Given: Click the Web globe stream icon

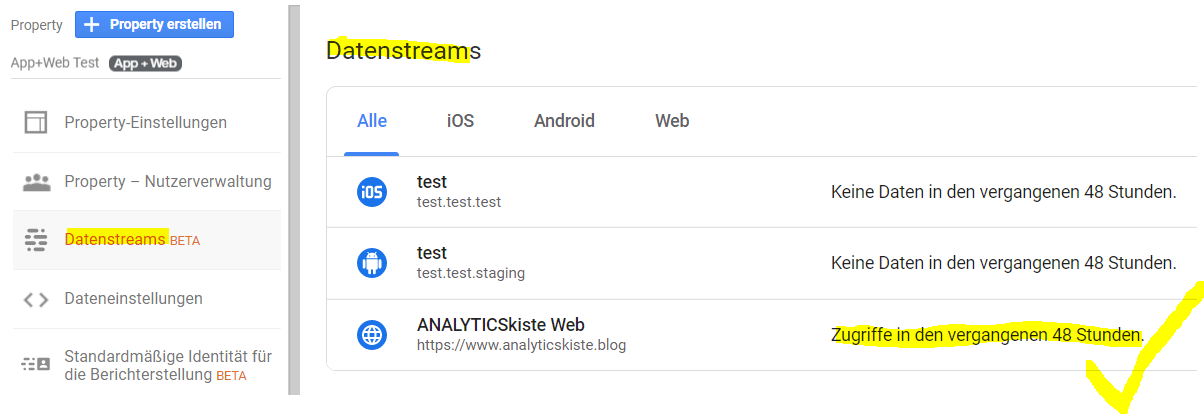Looking at the screenshot, I should pyautogui.click(x=372, y=334).
